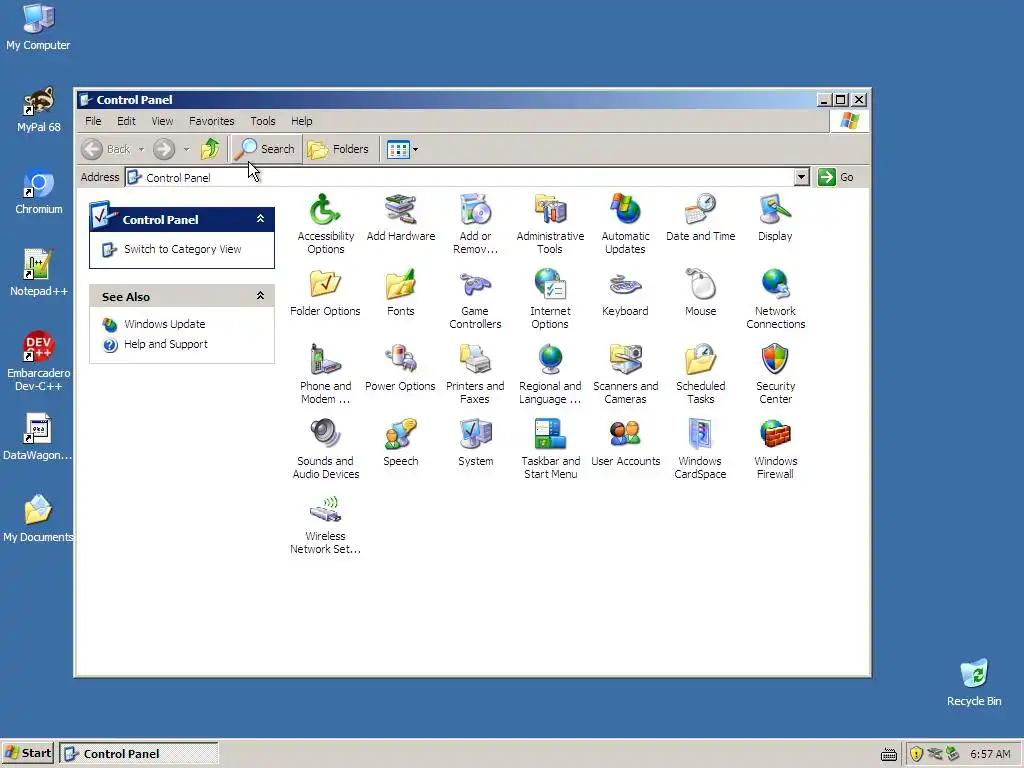Image resolution: width=1024 pixels, height=768 pixels.
Task: Open Regional and Language Options icon
Action: click(550, 374)
